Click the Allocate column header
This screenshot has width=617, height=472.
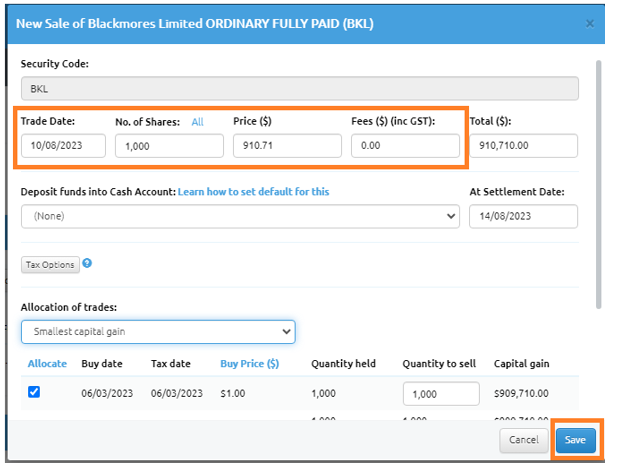(47, 363)
